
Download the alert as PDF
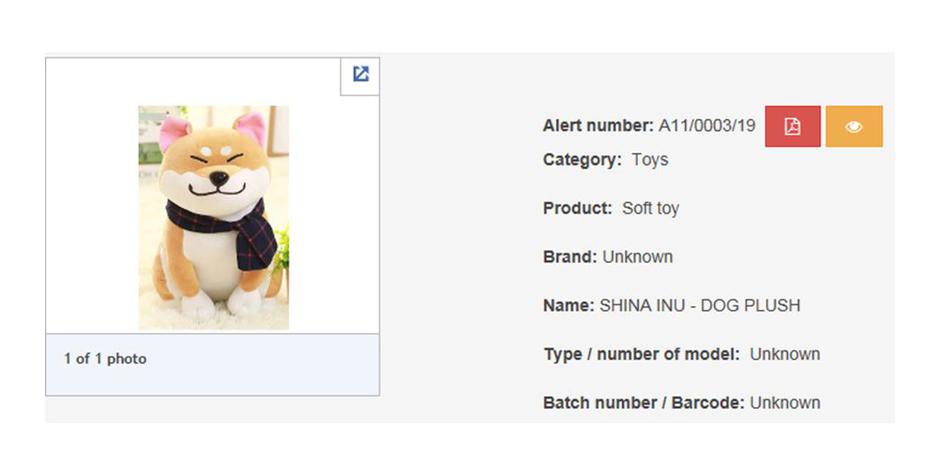792,127
